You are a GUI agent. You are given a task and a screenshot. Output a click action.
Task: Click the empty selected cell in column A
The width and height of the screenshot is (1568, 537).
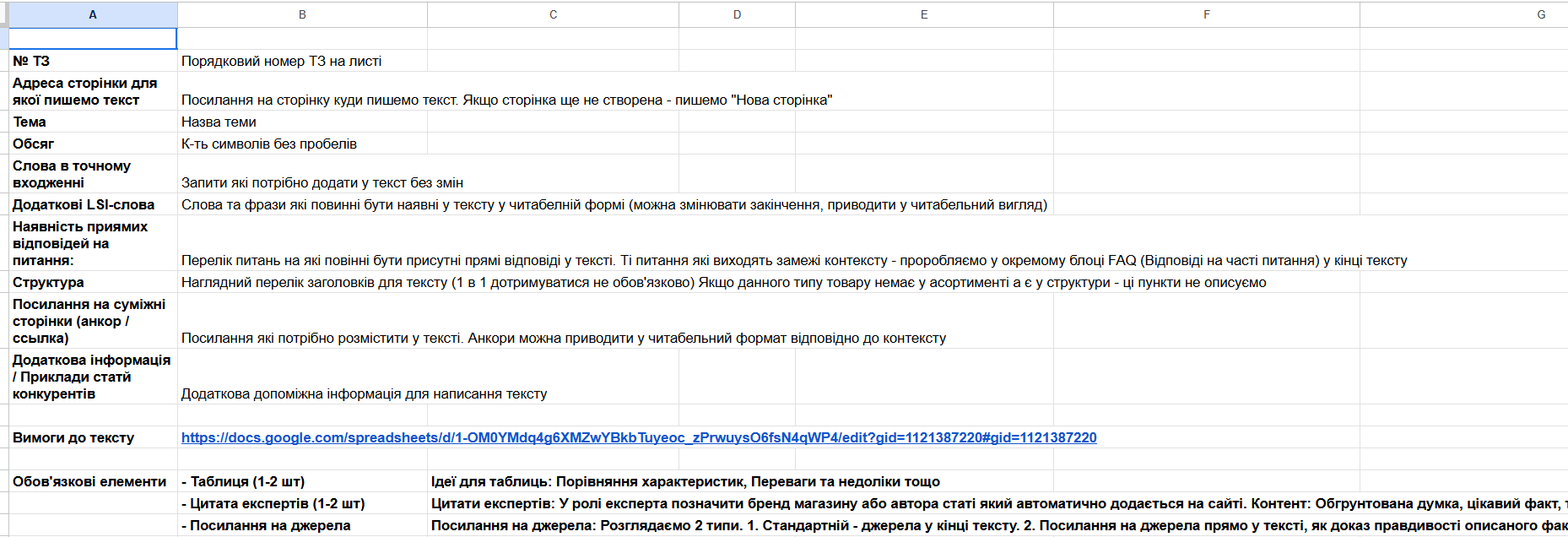pyautogui.click(x=93, y=39)
